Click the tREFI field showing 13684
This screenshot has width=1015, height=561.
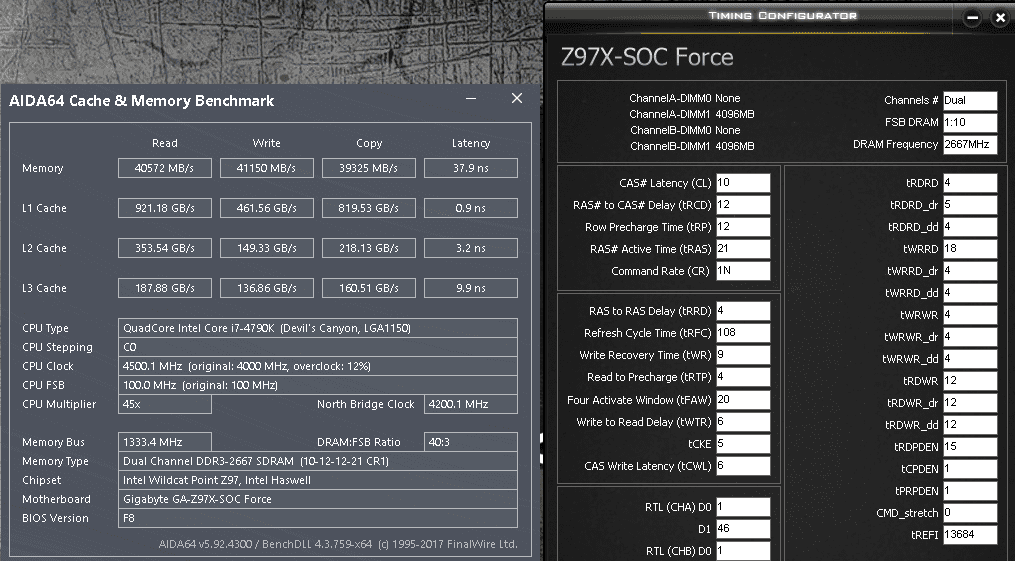pos(970,534)
